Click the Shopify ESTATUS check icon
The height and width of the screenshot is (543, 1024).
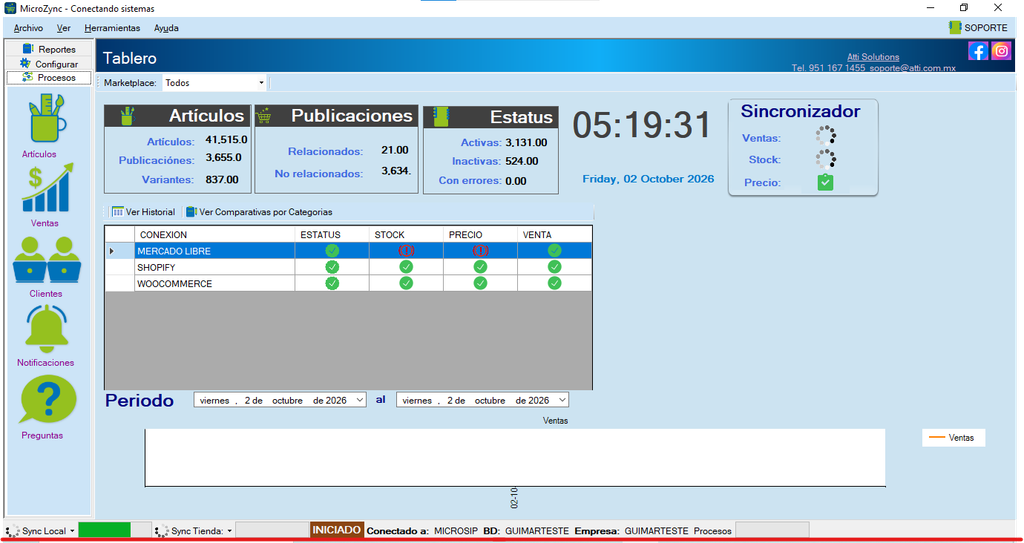click(332, 267)
